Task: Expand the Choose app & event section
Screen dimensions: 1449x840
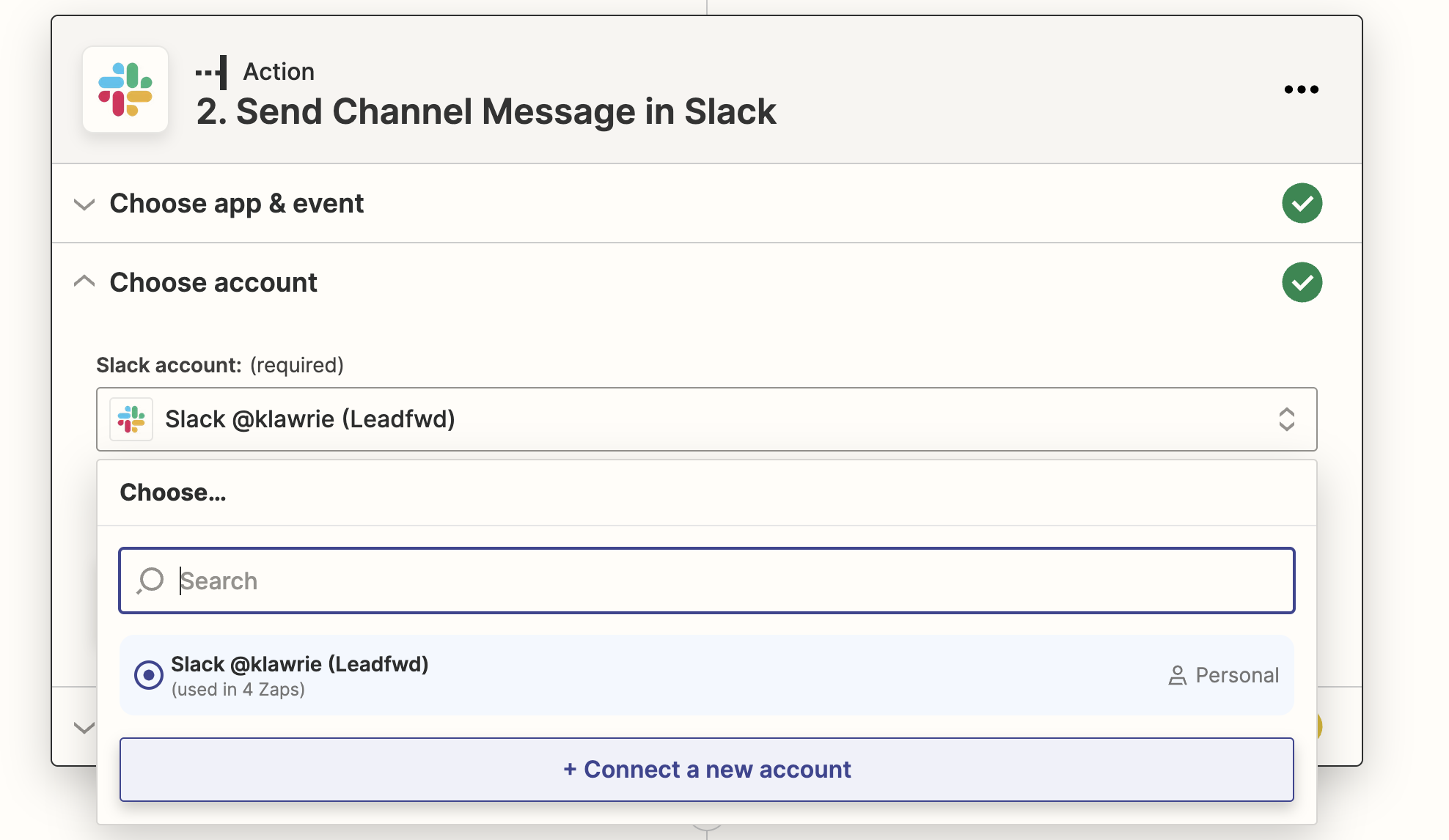Action: coord(84,204)
